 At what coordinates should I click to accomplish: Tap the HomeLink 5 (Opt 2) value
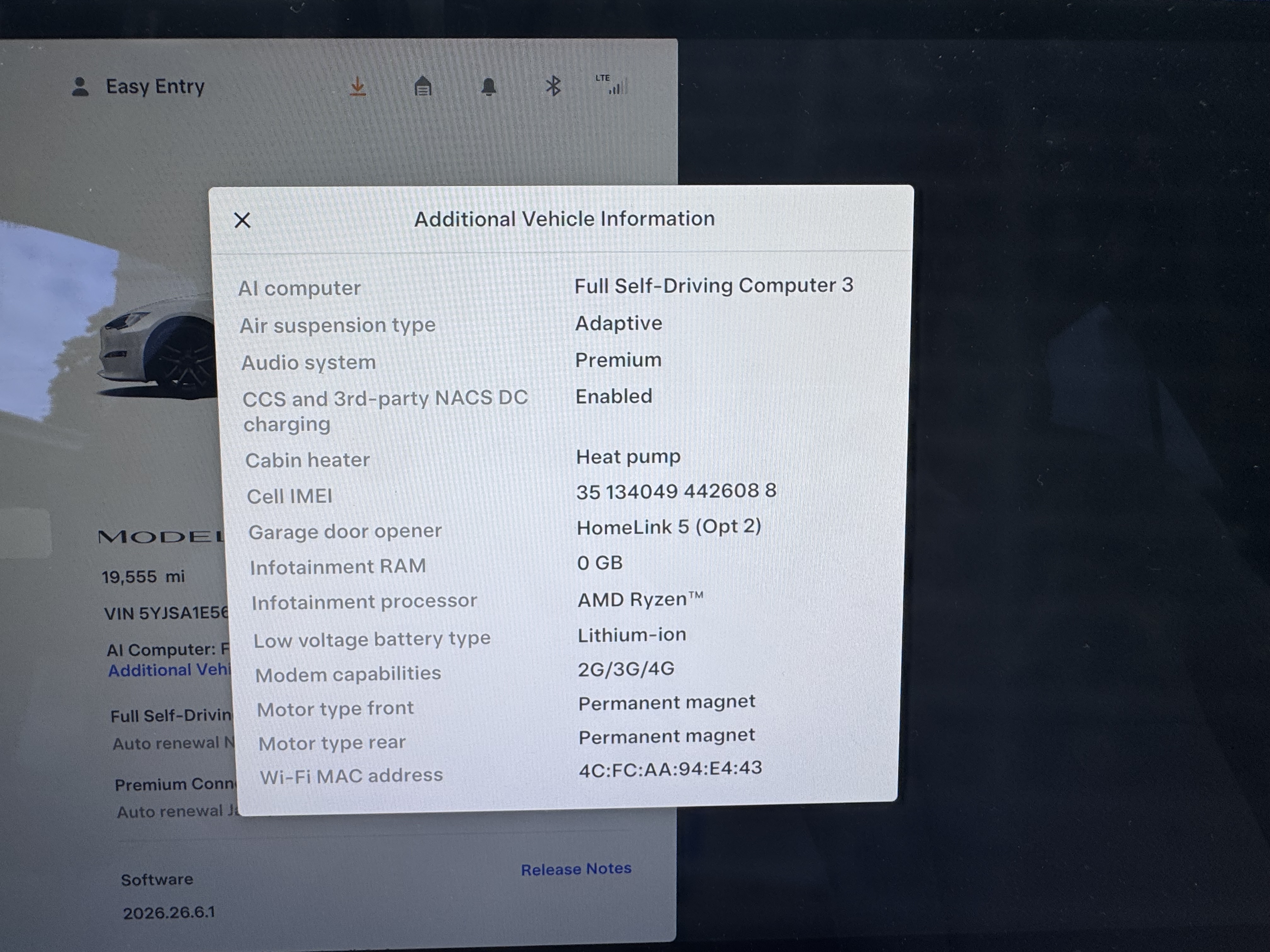point(669,527)
